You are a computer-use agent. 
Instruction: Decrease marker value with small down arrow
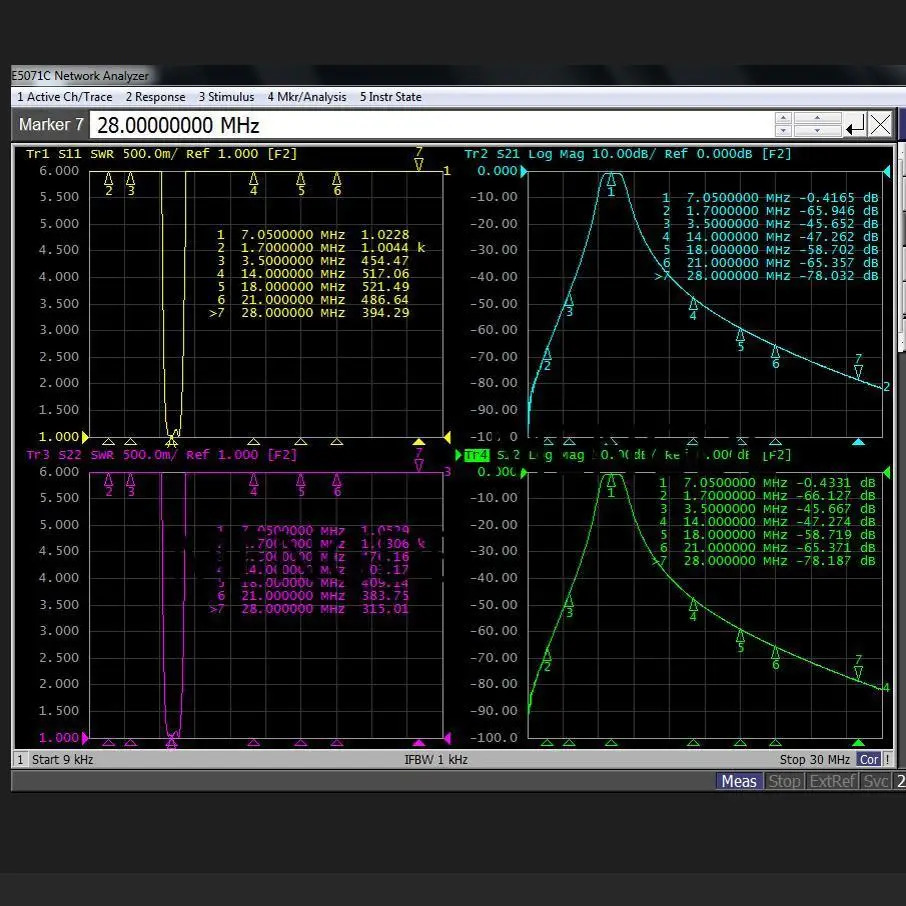click(x=783, y=131)
